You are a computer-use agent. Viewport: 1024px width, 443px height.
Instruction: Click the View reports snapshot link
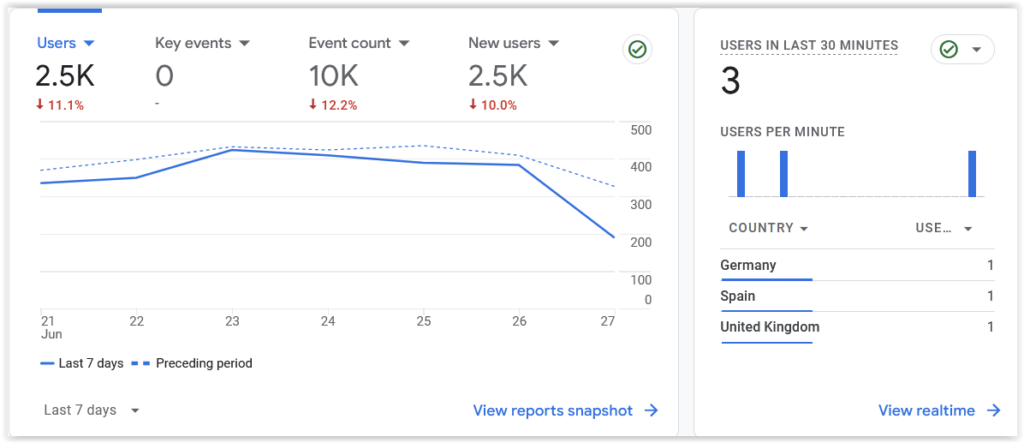click(553, 410)
